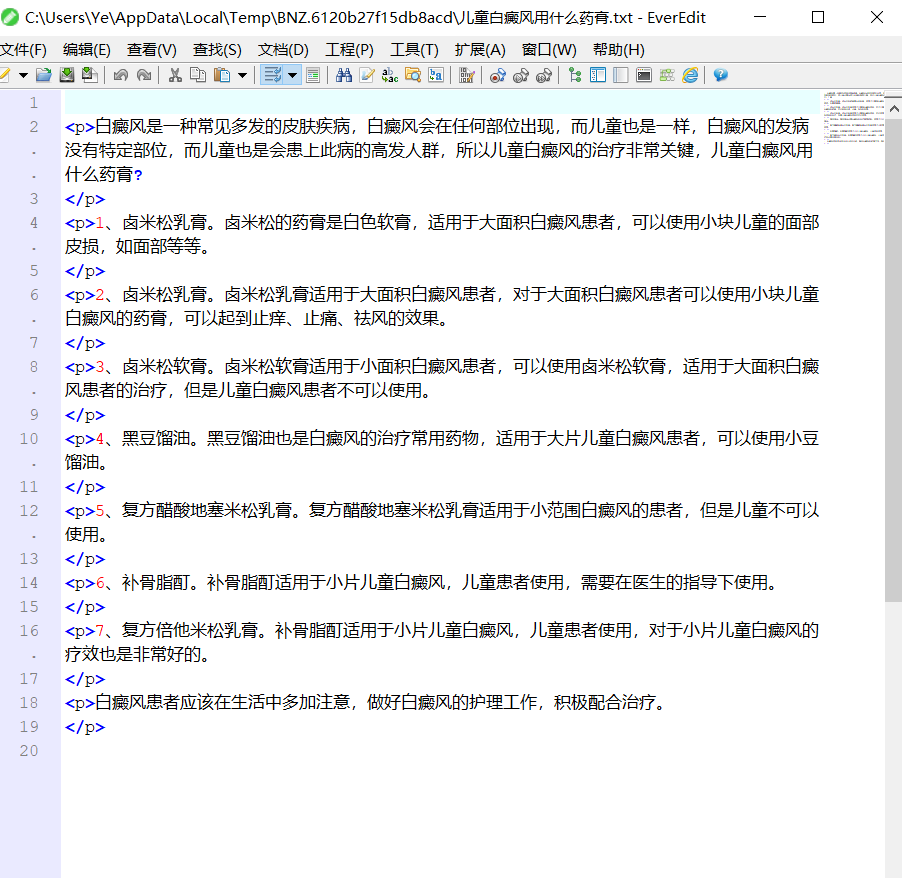Save the current file
Screen dimensions: 902x878
click(67, 75)
